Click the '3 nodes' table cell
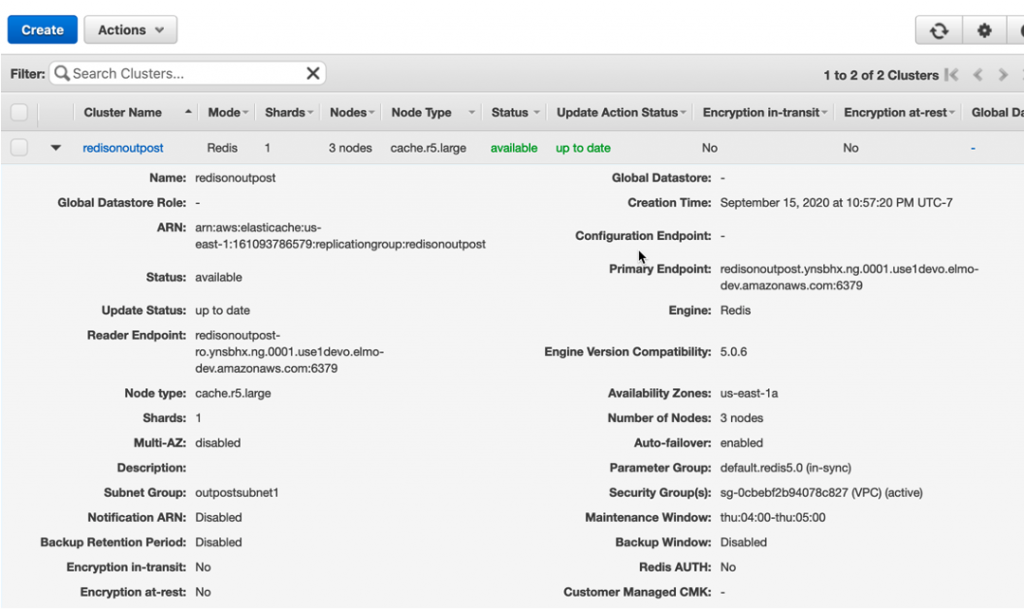1024x609 pixels. [x=350, y=148]
